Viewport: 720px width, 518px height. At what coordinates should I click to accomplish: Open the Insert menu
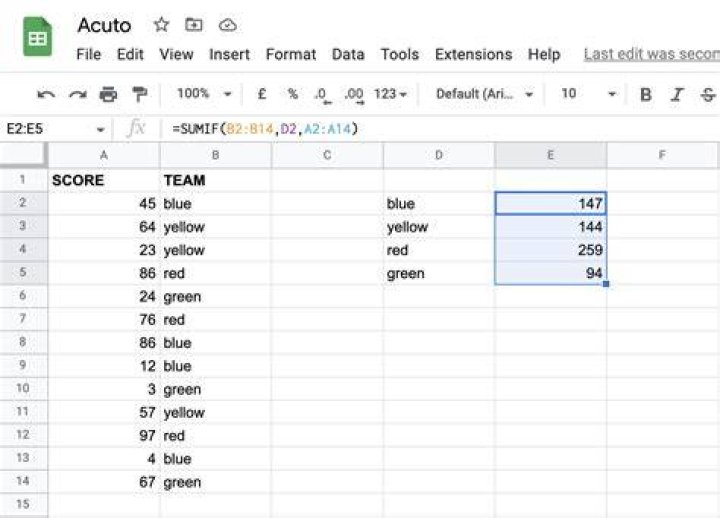point(229,55)
